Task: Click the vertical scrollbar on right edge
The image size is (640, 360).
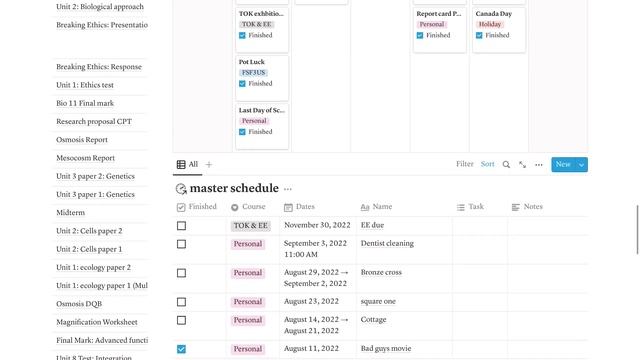Action: click(638, 230)
